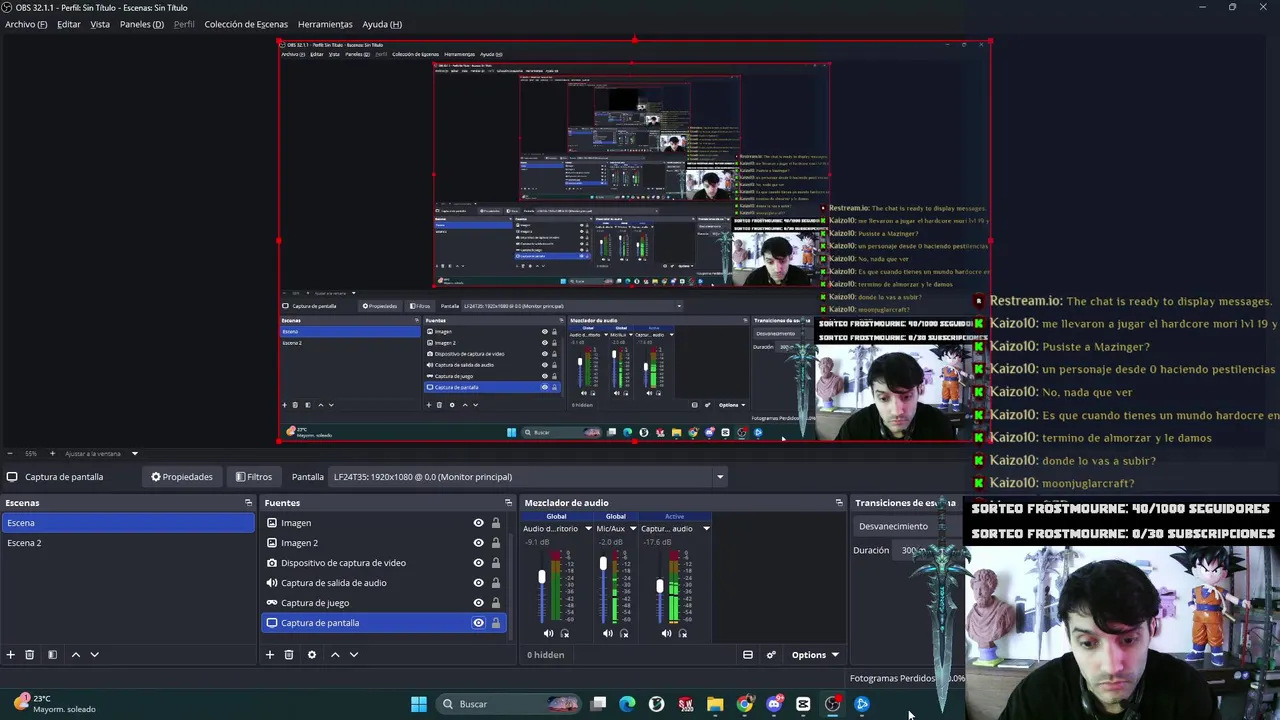Zoom in preview with plus icon

[x=52, y=453]
